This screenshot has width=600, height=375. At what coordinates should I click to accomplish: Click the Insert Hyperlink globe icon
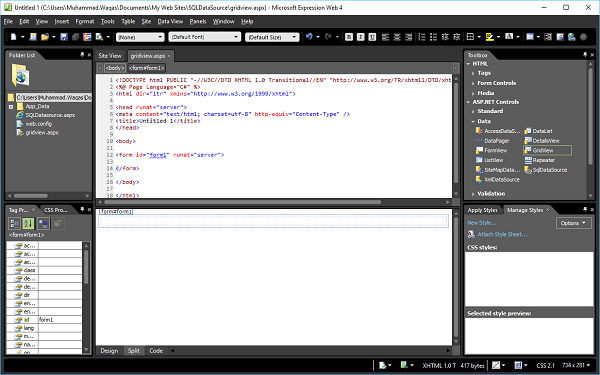pos(572,37)
